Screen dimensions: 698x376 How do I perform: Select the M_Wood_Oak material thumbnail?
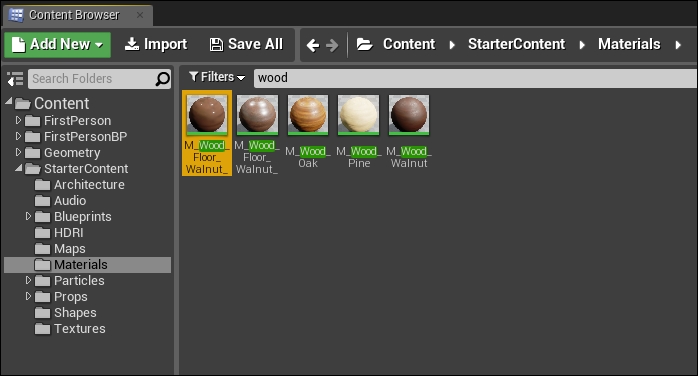pyautogui.click(x=308, y=115)
